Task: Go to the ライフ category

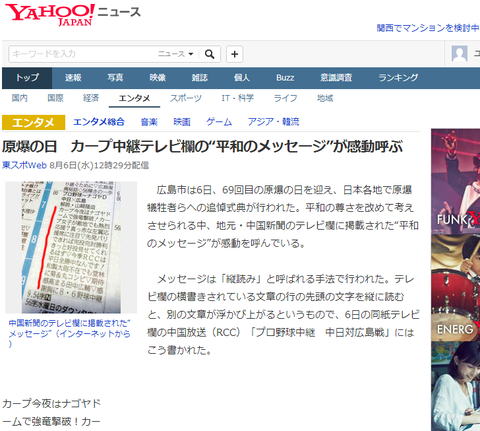Action: pos(285,98)
